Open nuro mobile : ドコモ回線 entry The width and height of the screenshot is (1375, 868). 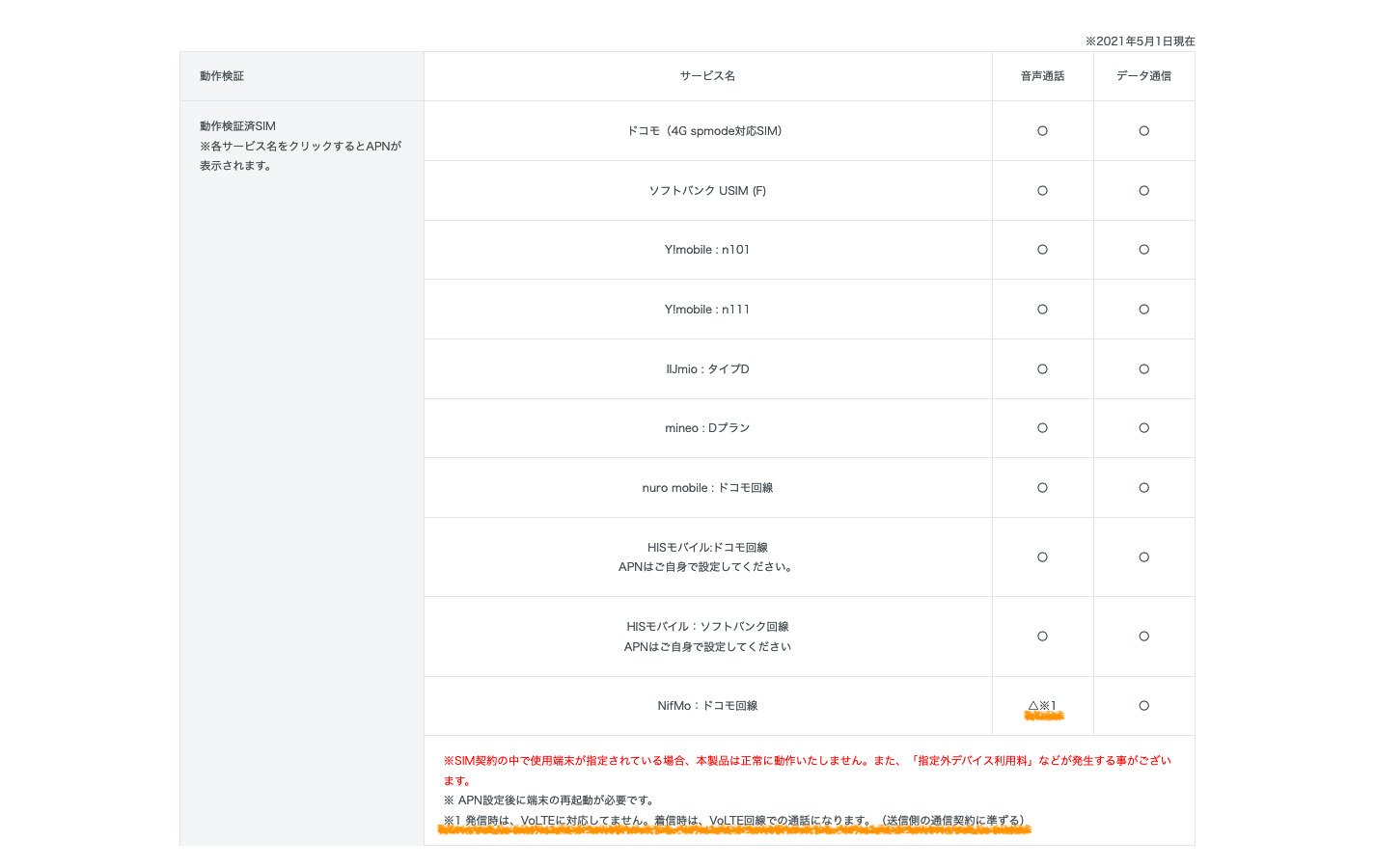point(706,488)
